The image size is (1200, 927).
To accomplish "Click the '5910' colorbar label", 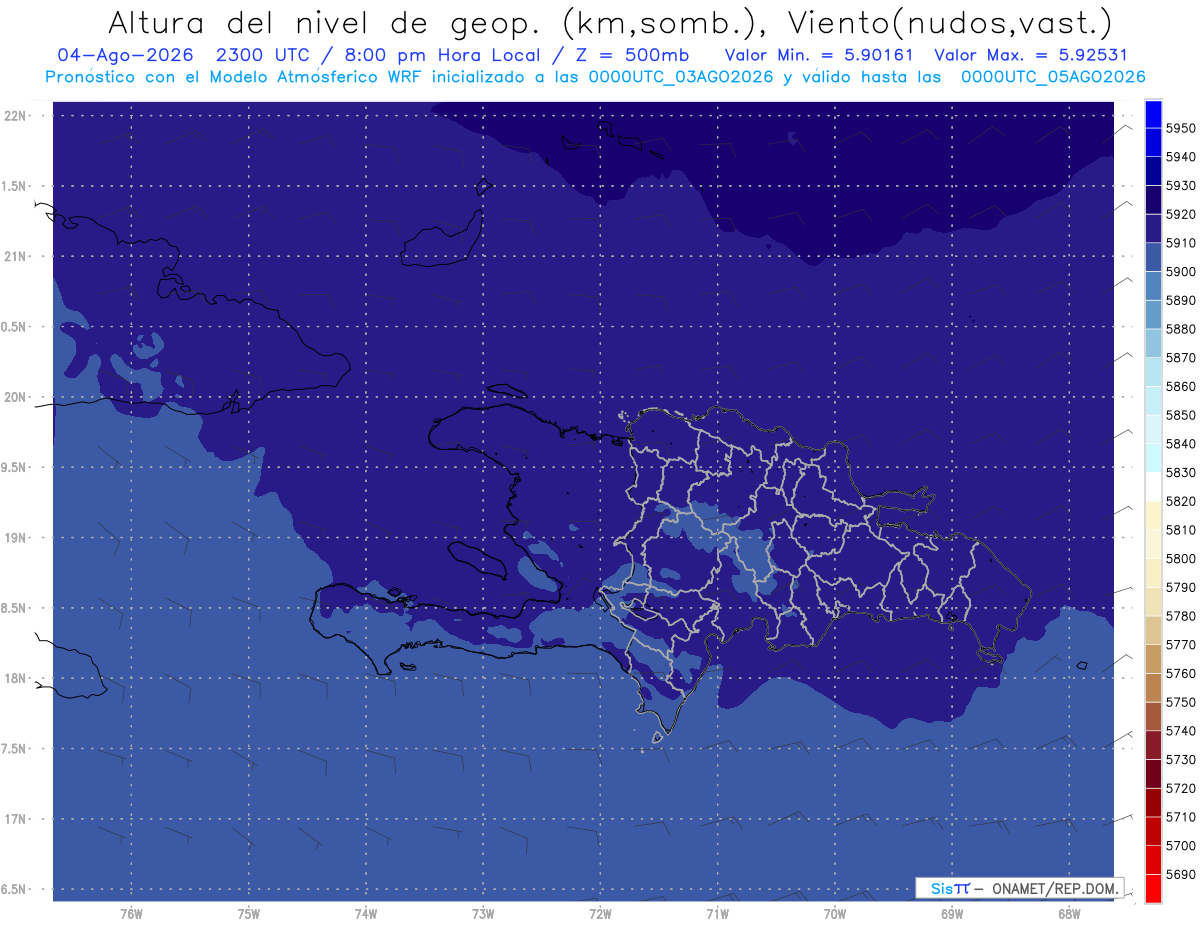I will [1181, 243].
